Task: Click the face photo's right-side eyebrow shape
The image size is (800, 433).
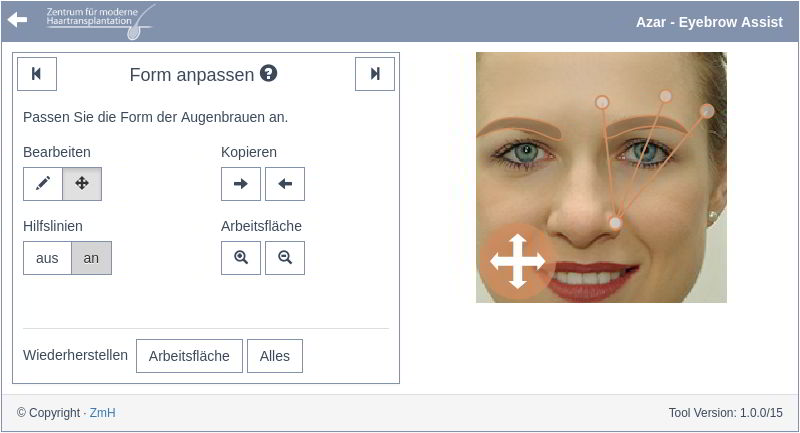Action: coord(646,126)
